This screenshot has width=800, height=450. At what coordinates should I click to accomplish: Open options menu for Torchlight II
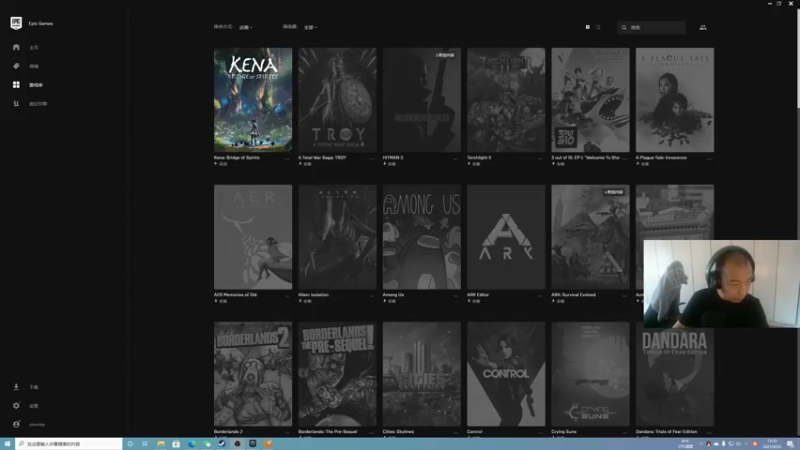540,158
